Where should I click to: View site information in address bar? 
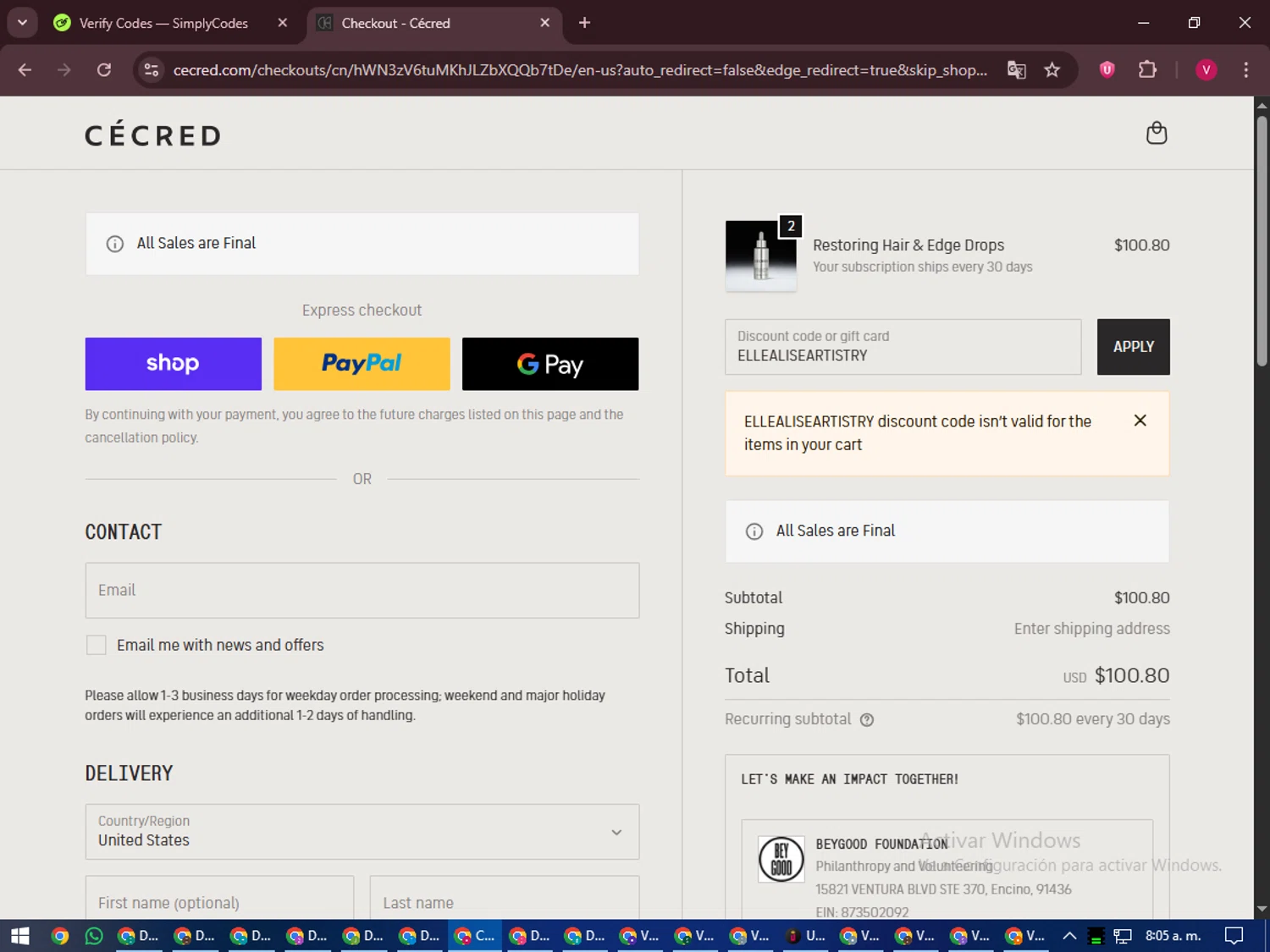click(x=152, y=70)
